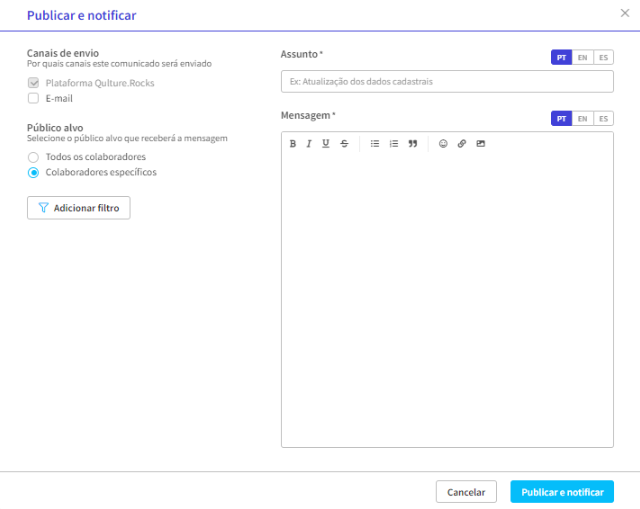This screenshot has width=640, height=509.
Task: Choose Colaboradores específicos radio button
Action: [33, 172]
